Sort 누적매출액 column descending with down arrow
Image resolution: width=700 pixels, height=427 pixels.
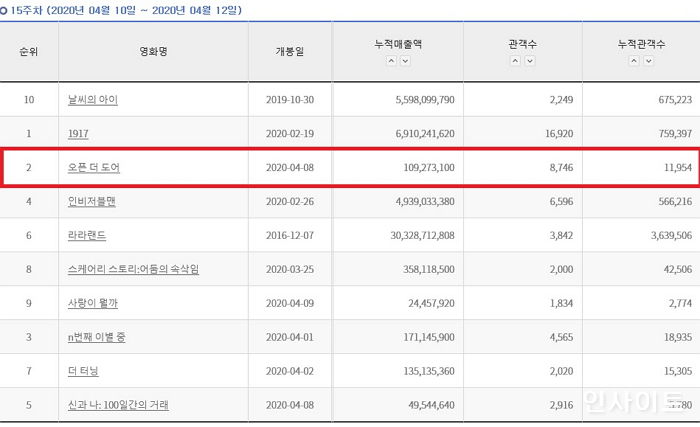pos(405,61)
